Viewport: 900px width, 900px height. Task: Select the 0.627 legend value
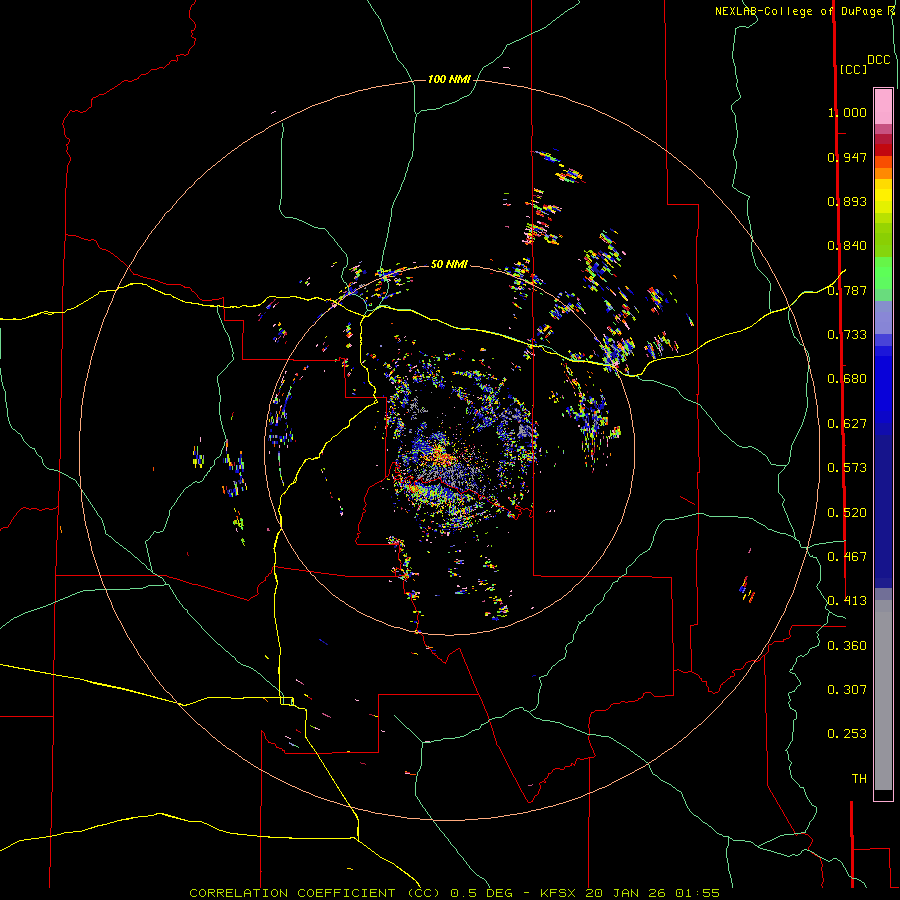(847, 424)
